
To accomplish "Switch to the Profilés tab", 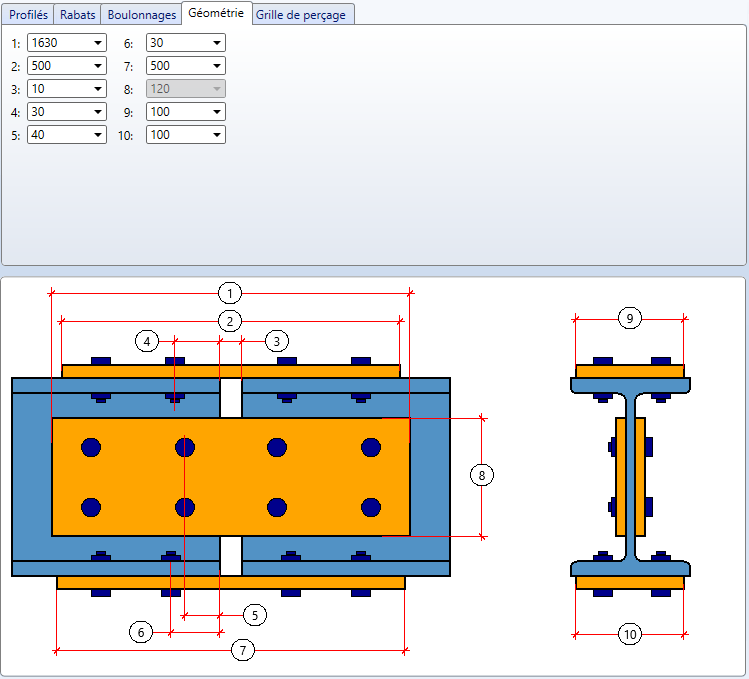I will click(28, 14).
